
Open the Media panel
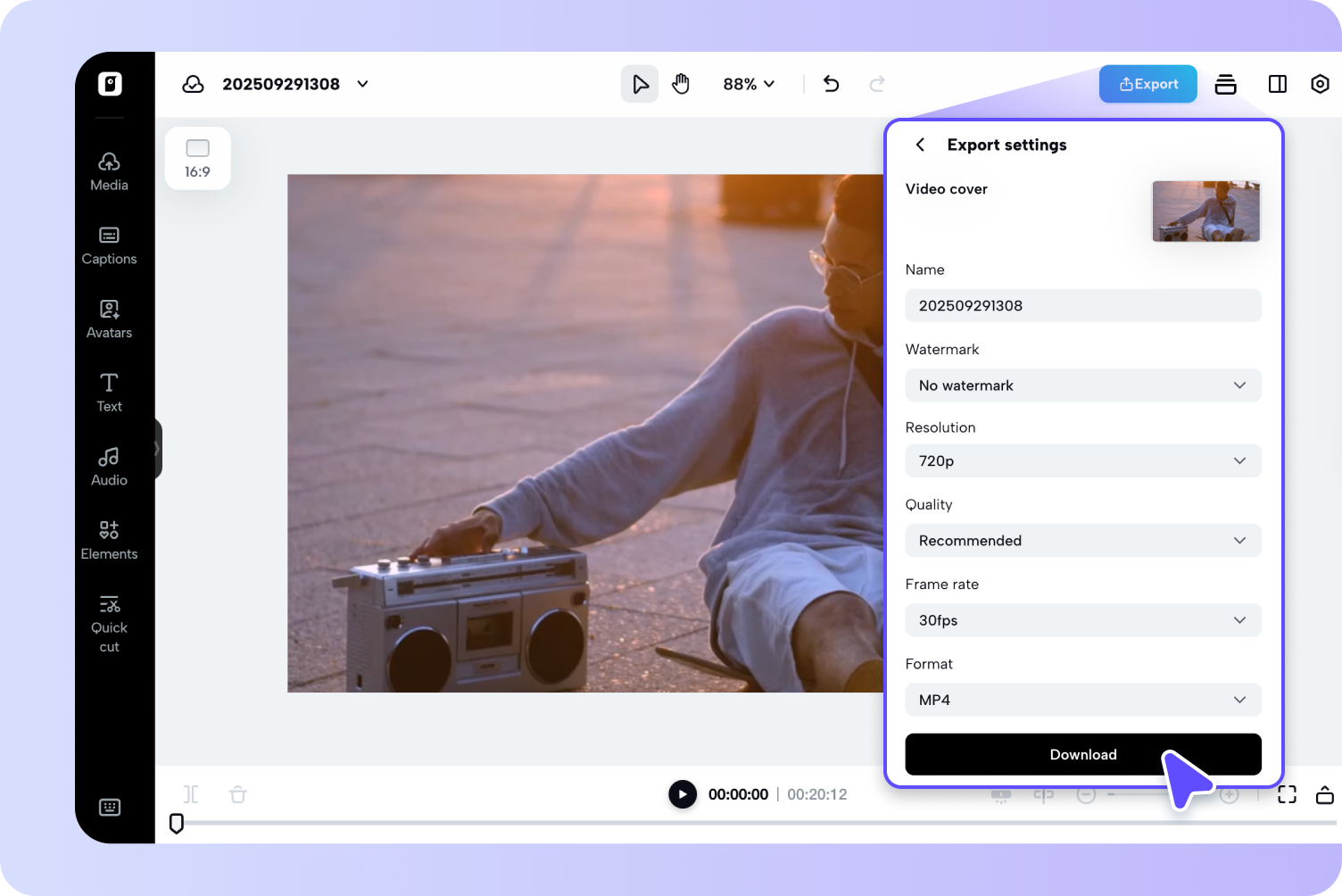tap(109, 172)
